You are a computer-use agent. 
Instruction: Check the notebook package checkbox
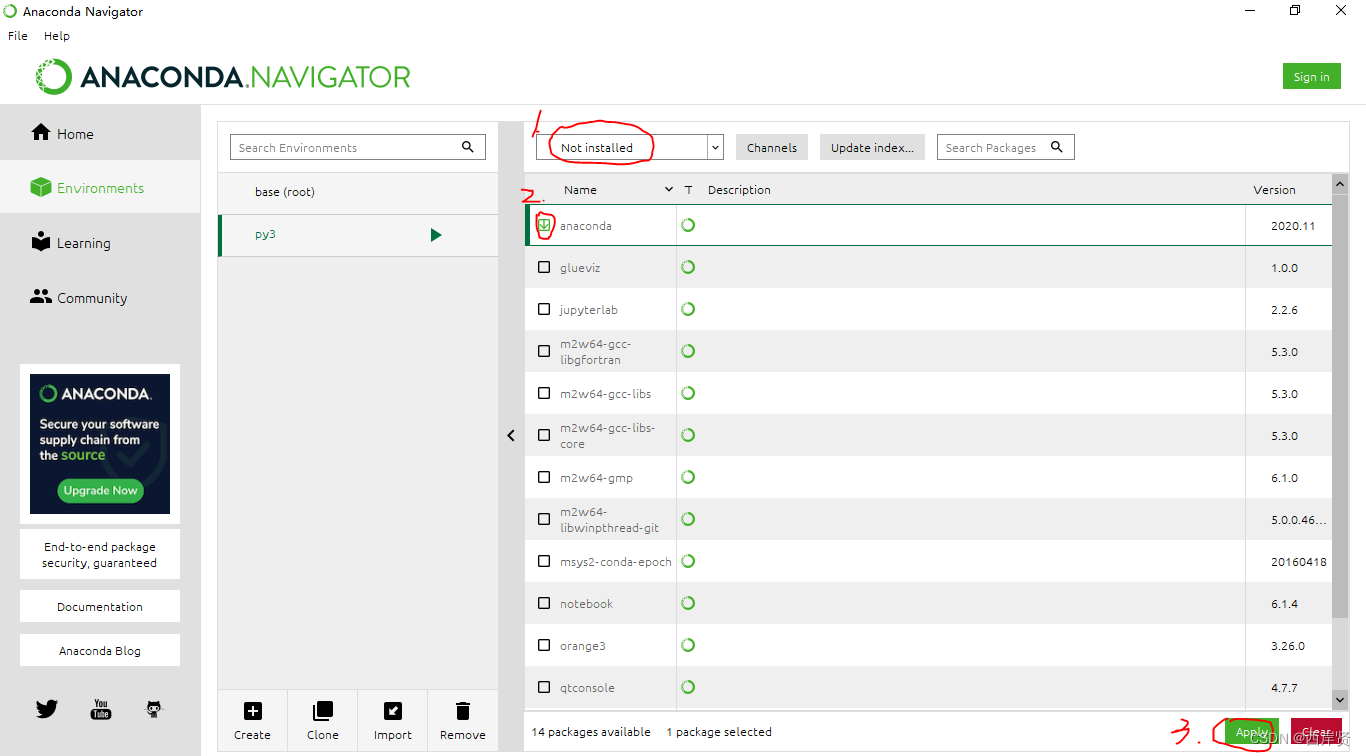point(544,603)
